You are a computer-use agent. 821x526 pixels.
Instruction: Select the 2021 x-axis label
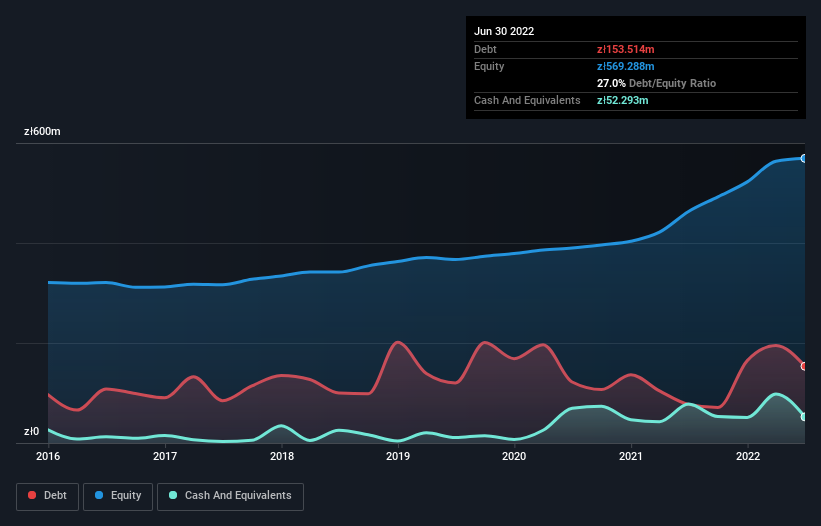[631, 456]
